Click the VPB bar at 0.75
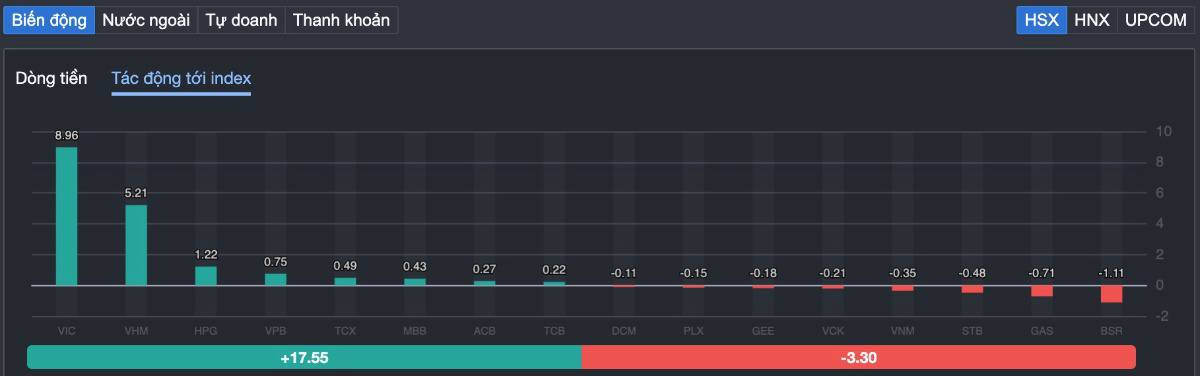 (x=275, y=280)
